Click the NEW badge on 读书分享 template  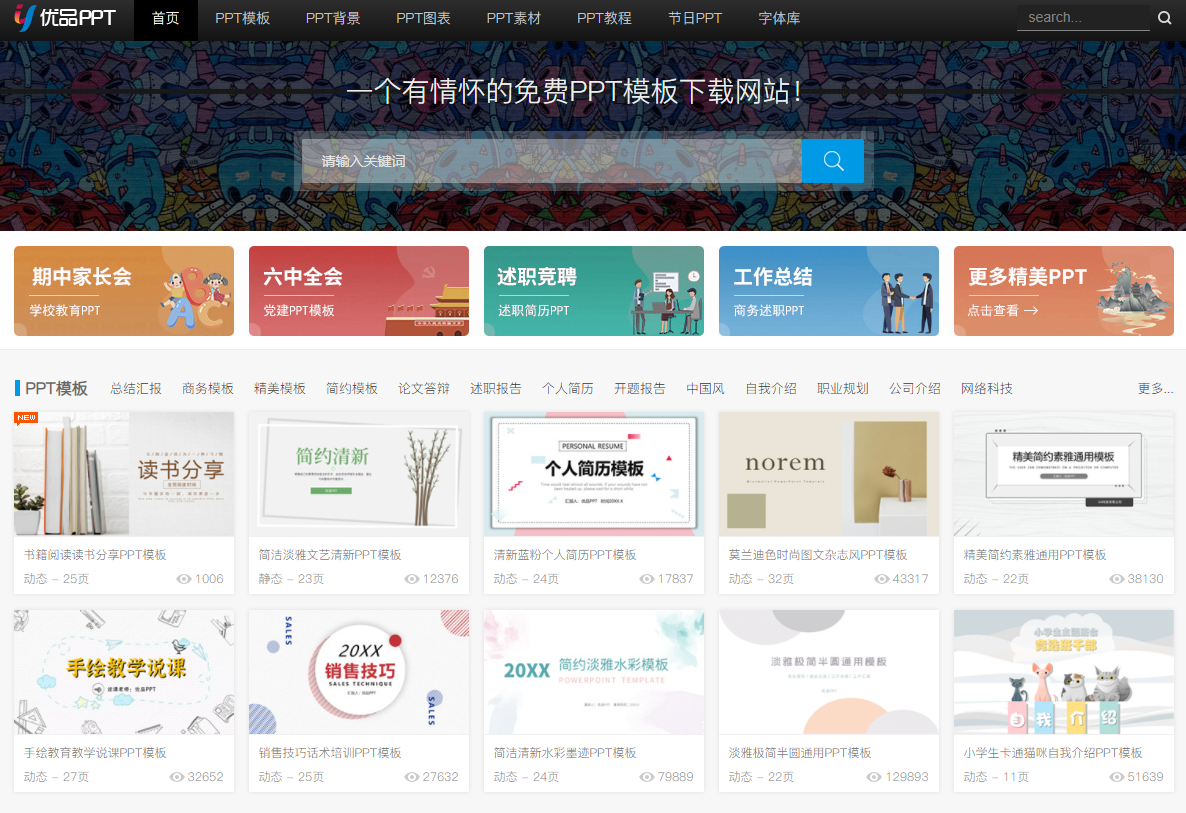pos(25,418)
